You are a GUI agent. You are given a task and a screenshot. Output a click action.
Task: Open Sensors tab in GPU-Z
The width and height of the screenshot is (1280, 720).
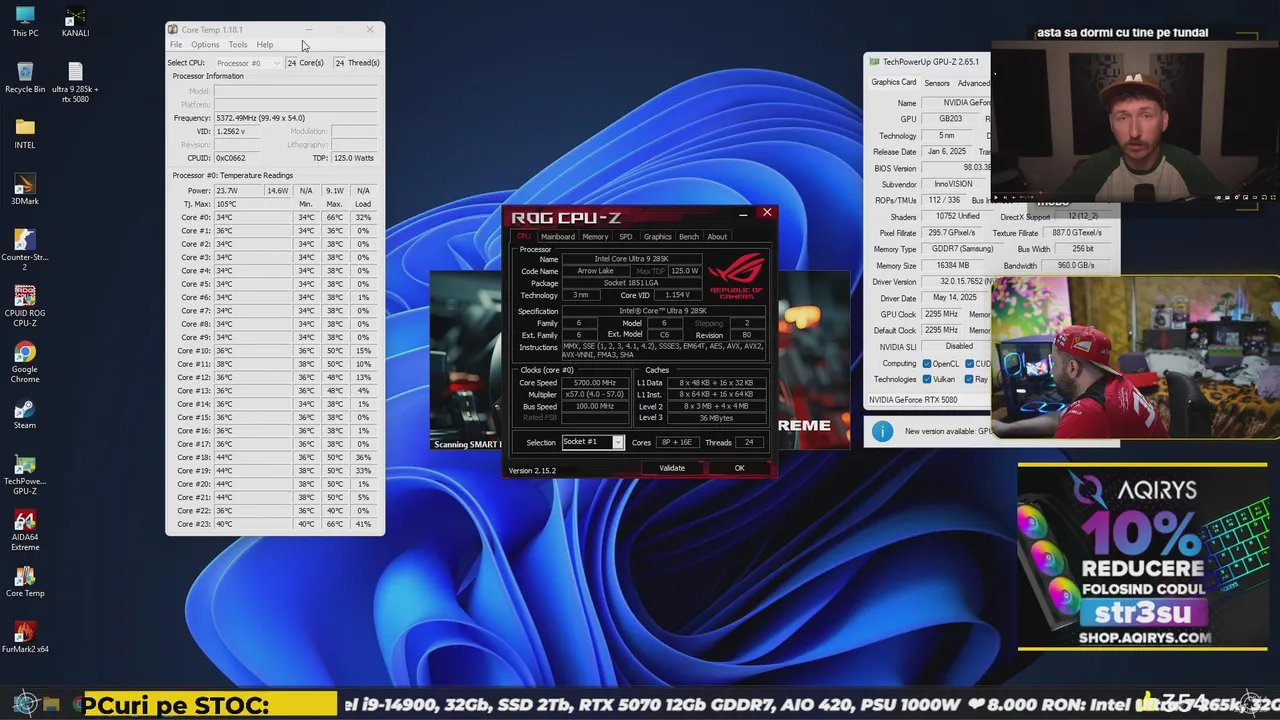[x=937, y=83]
